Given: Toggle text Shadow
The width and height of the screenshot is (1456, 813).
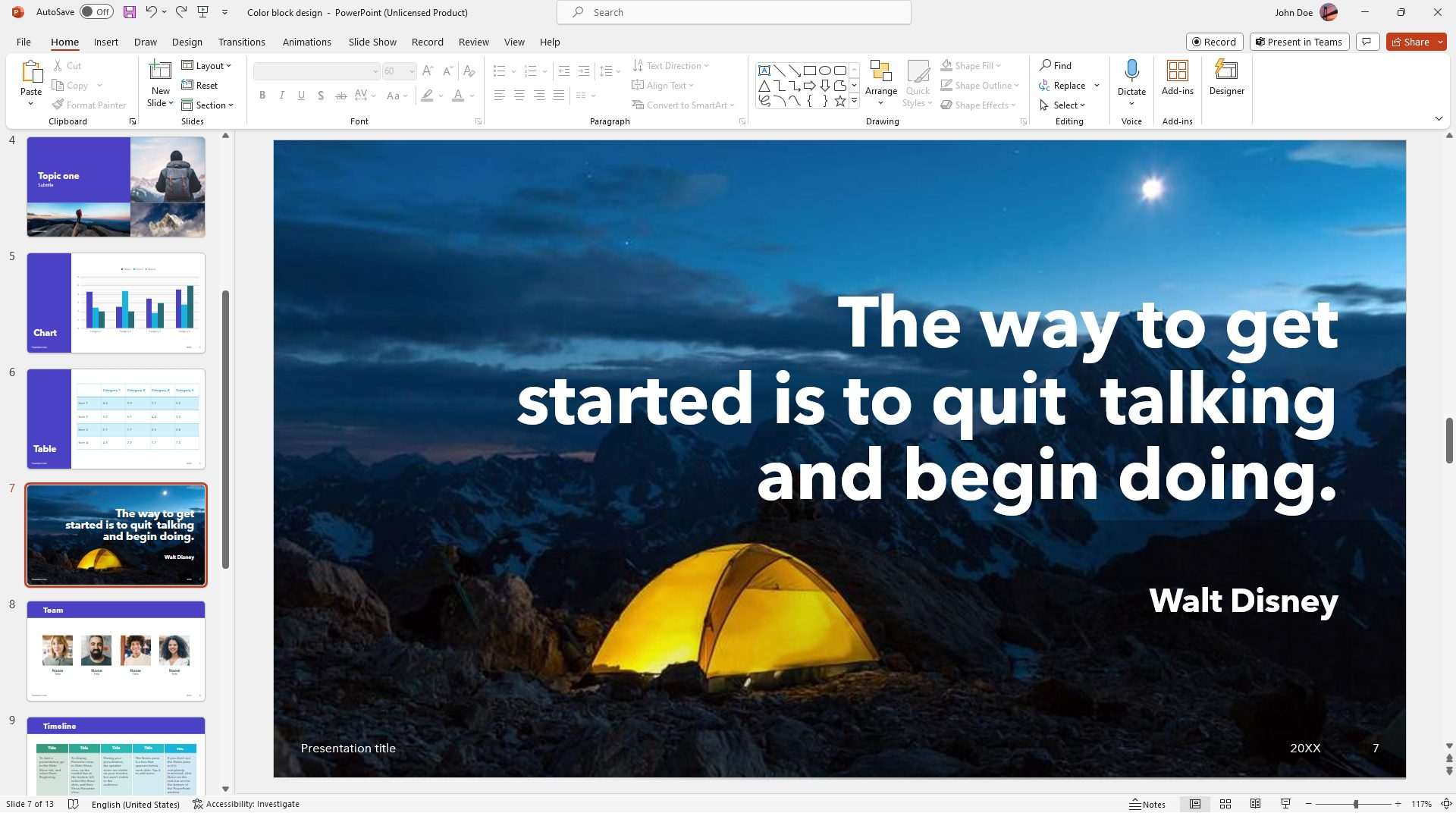Looking at the screenshot, I should [x=321, y=96].
